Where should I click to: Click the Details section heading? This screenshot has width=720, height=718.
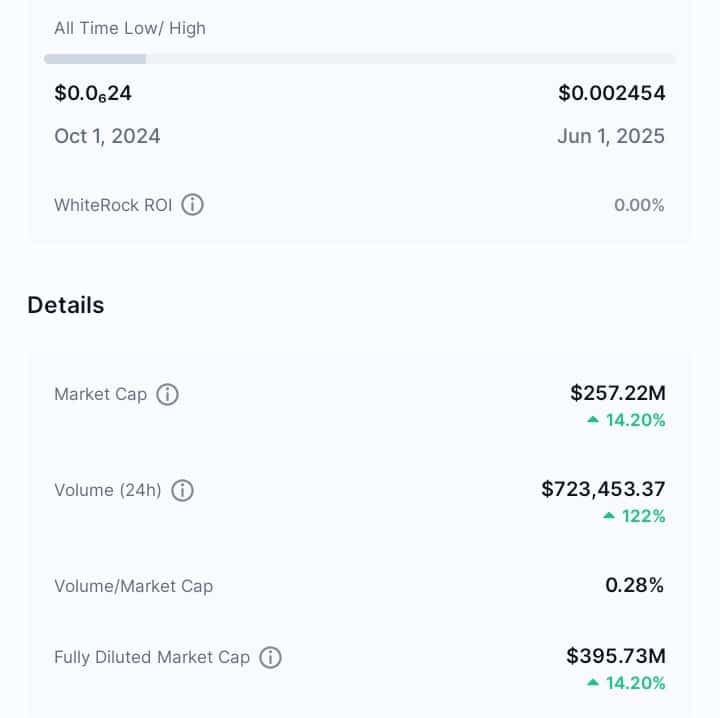pos(66,305)
